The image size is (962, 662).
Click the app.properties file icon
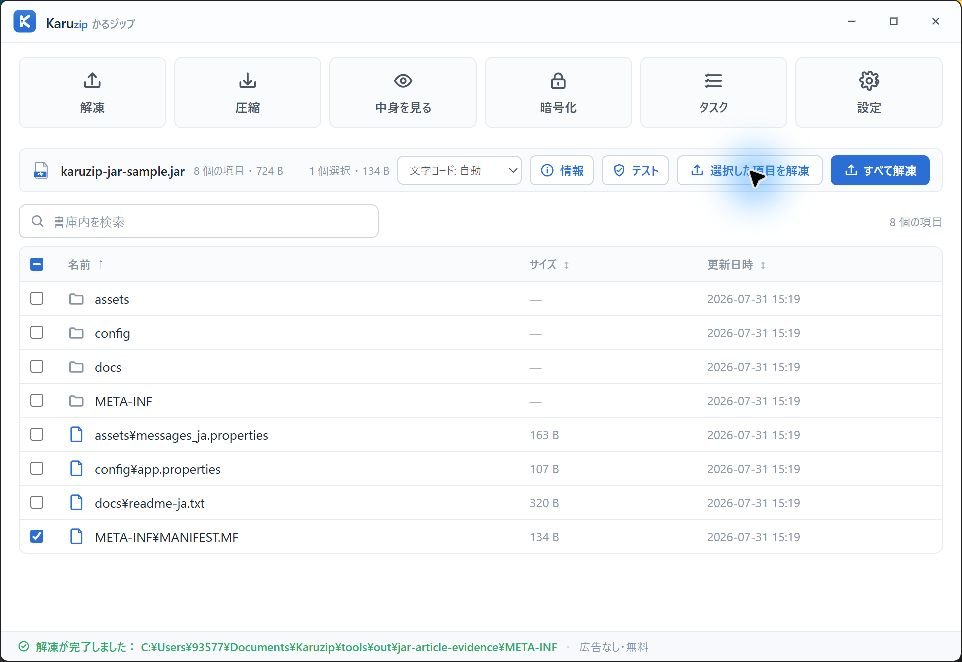tap(76, 469)
